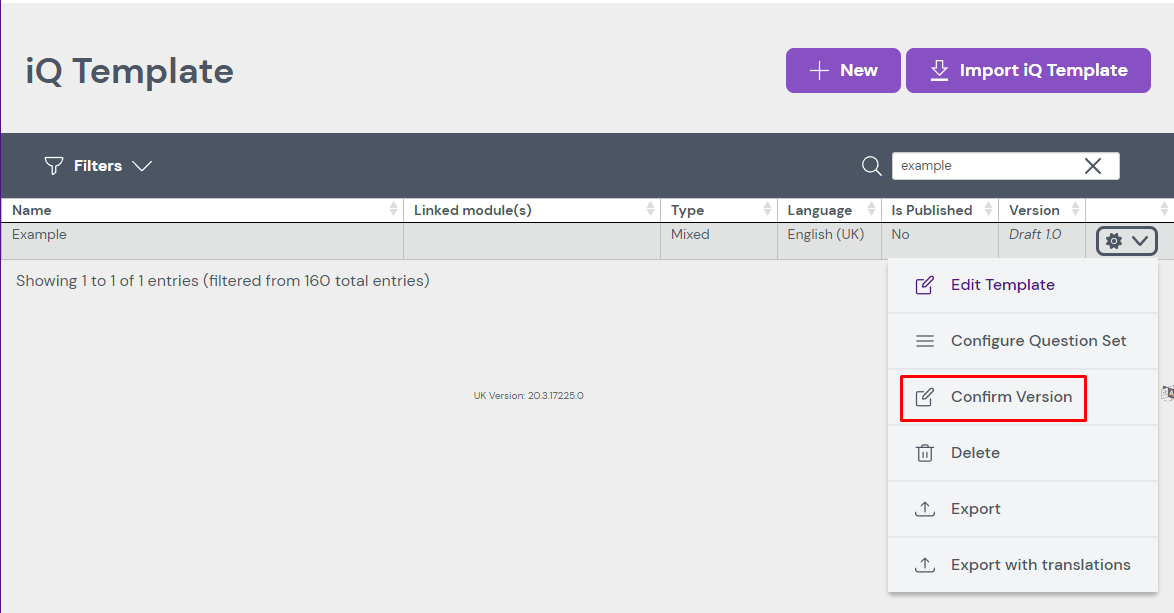Click the New button
This screenshot has width=1174, height=613.
click(x=843, y=70)
